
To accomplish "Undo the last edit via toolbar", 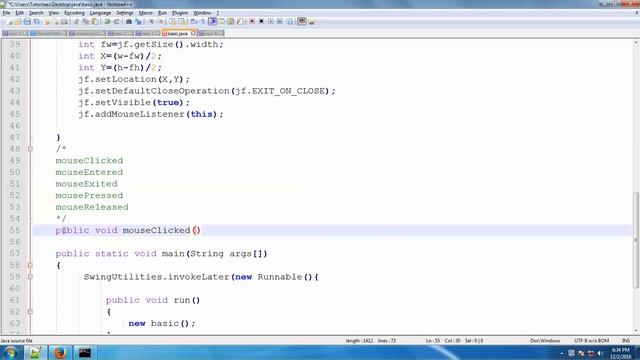I will click(107, 21).
